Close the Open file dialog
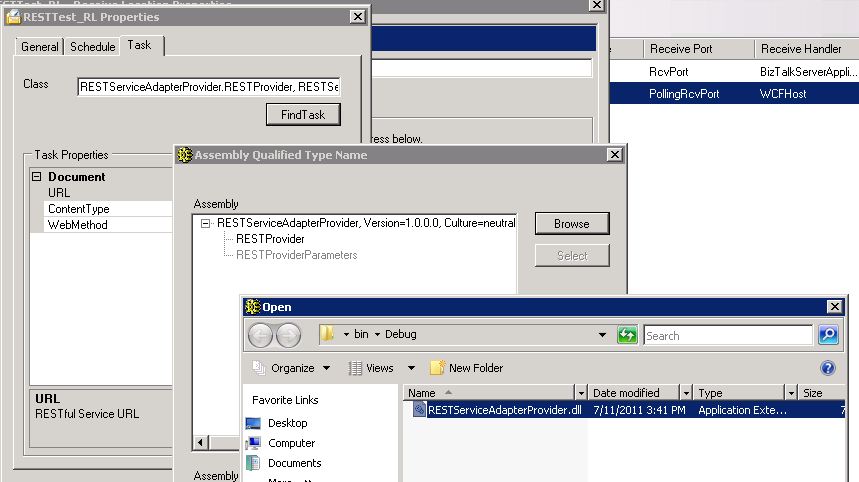 (x=834, y=307)
